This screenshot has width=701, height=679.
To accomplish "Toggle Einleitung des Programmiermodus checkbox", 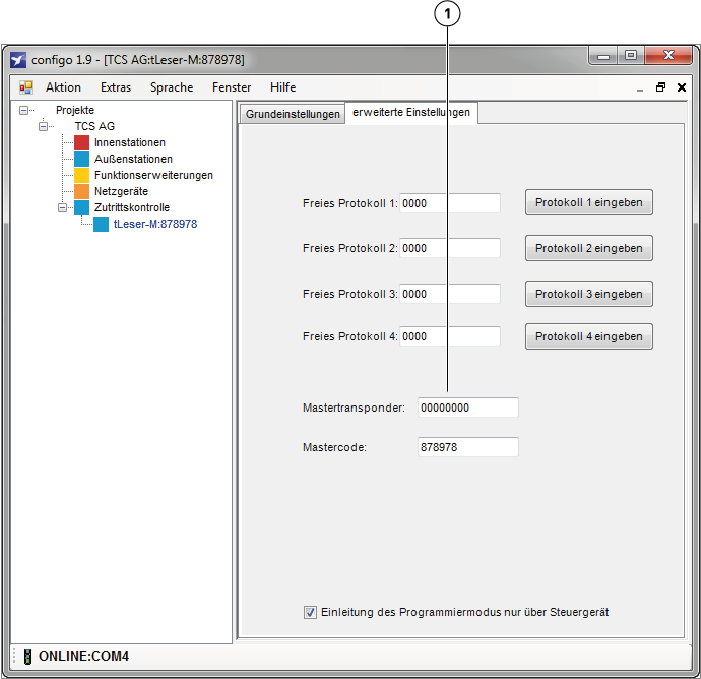I will tap(310, 611).
